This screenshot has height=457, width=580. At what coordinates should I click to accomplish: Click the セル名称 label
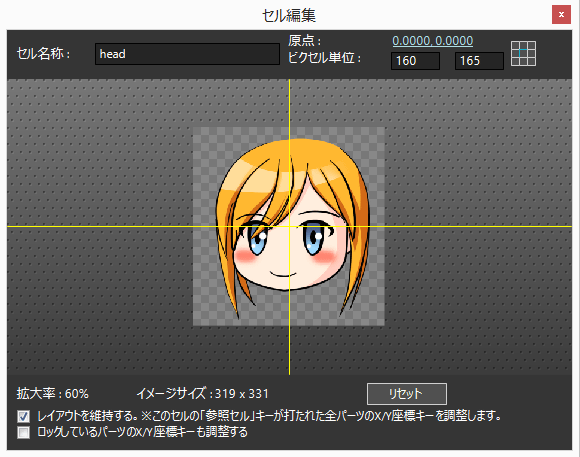click(43, 54)
